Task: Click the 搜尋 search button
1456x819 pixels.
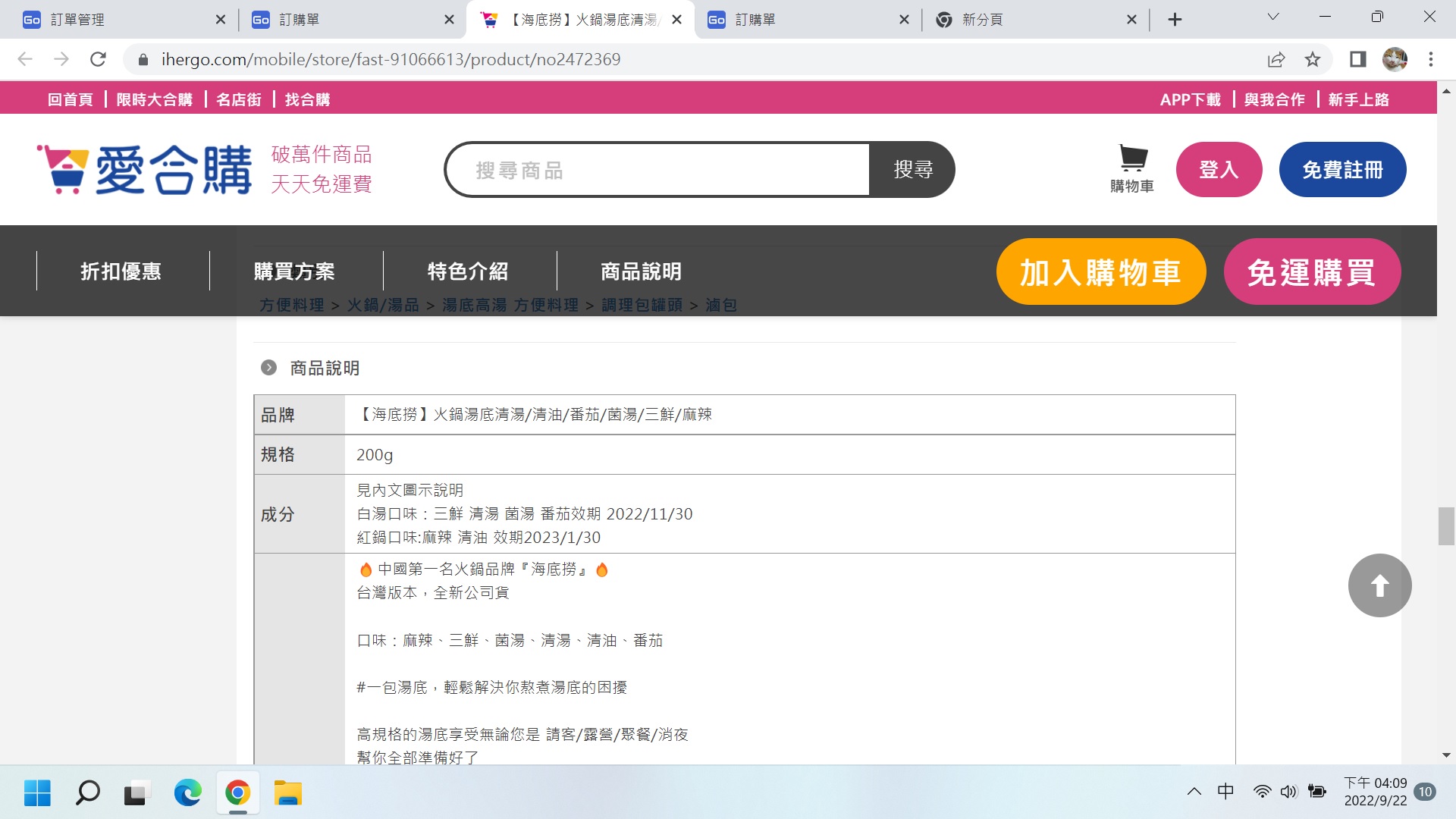Action: (912, 169)
